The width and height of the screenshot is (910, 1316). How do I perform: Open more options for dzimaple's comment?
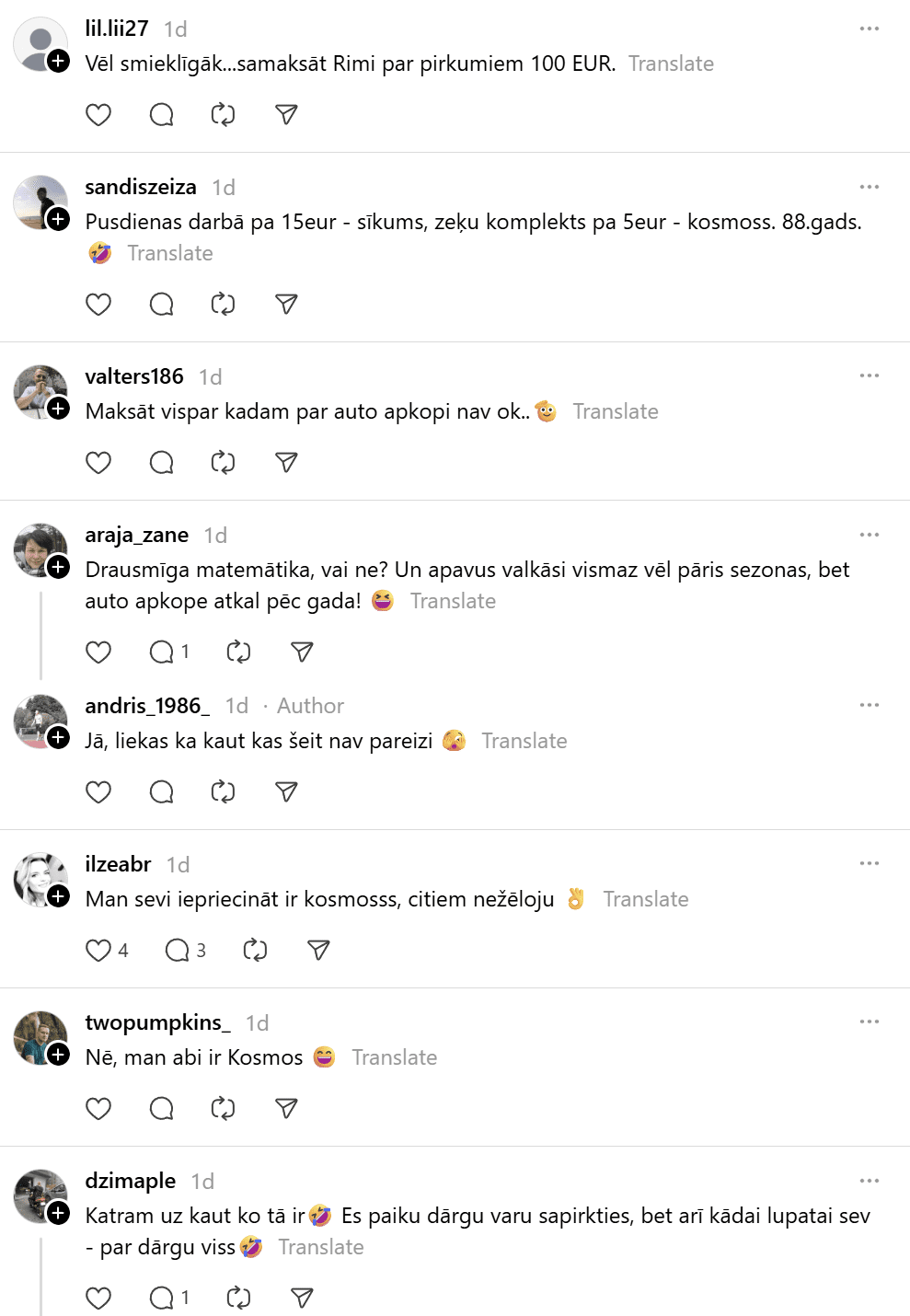pyautogui.click(x=869, y=1181)
